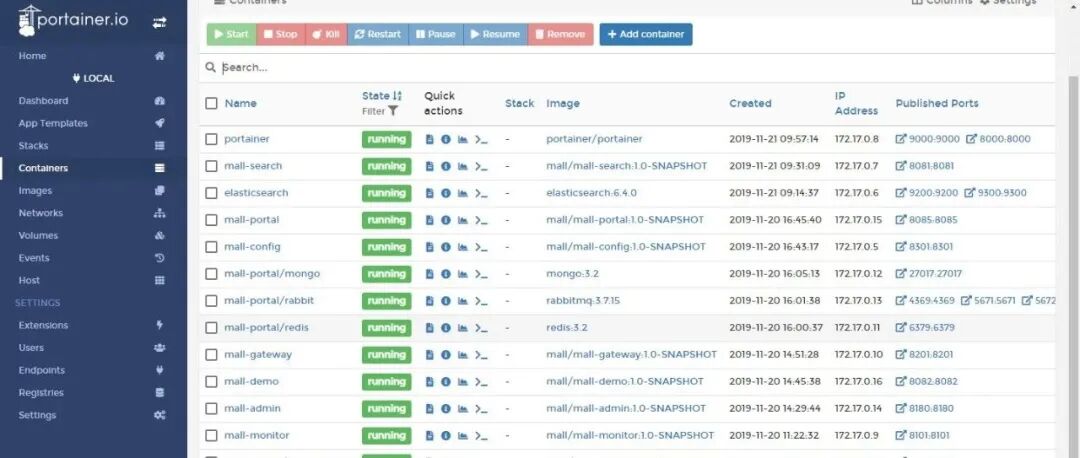
Task: Sort by State column arrows
Action: pyautogui.click(x=397, y=96)
